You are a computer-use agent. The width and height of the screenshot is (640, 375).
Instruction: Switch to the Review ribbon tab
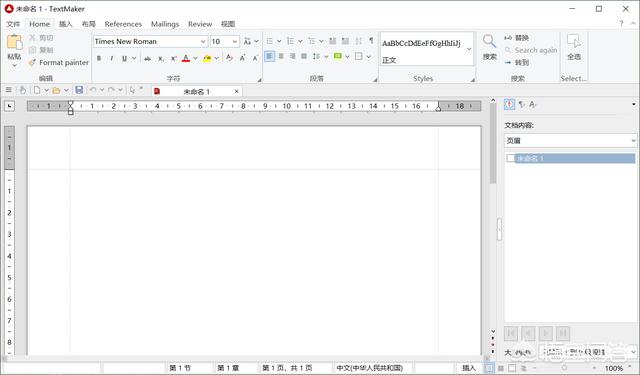(x=200, y=24)
